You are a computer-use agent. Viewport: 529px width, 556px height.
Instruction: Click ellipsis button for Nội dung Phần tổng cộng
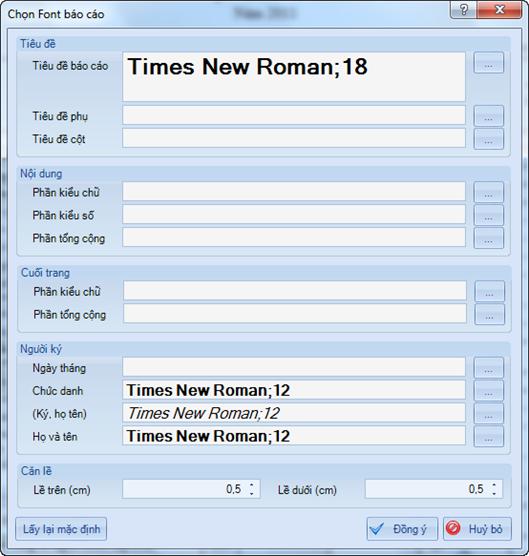click(489, 238)
